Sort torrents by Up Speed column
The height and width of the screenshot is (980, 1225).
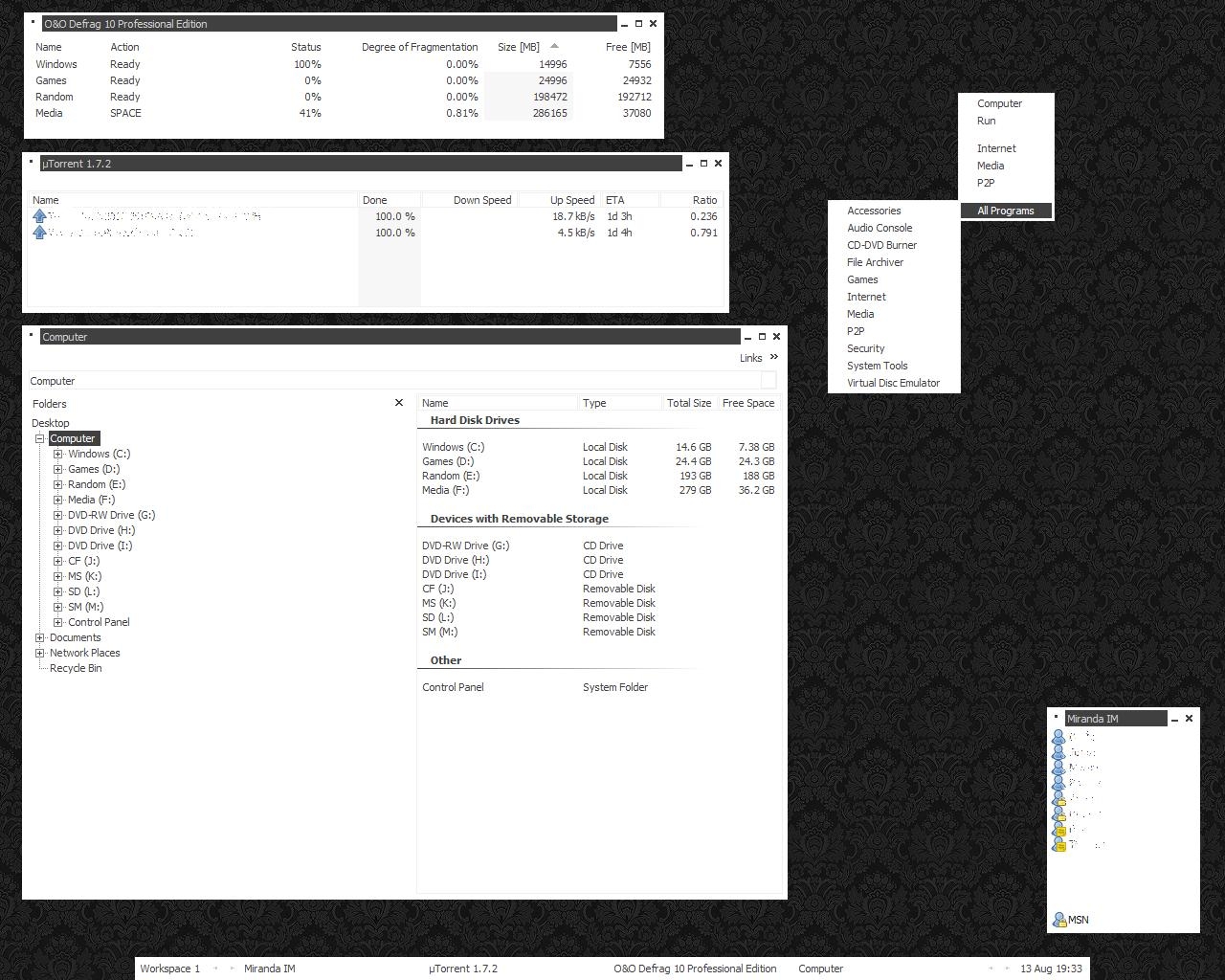[572, 200]
